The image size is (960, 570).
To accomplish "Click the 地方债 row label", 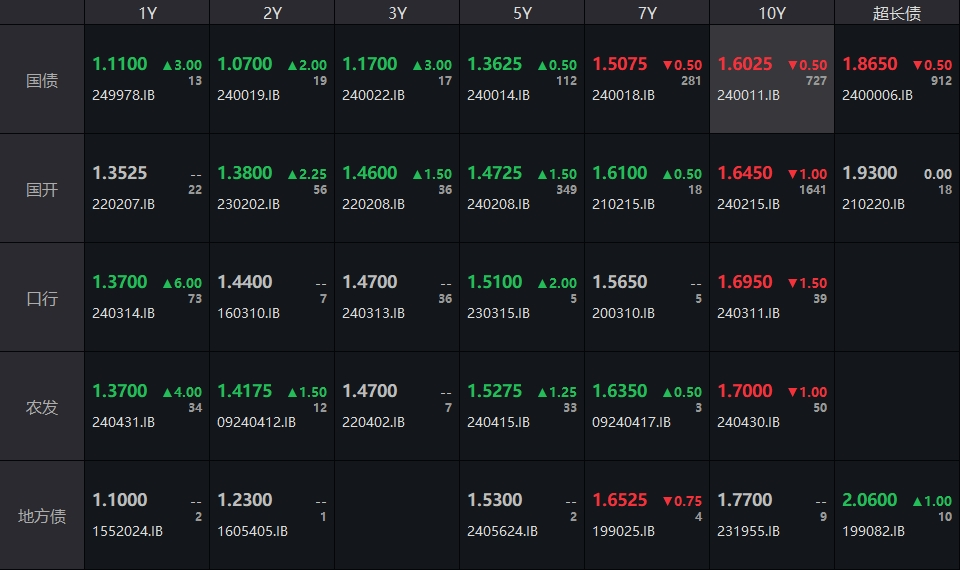I will [42, 516].
